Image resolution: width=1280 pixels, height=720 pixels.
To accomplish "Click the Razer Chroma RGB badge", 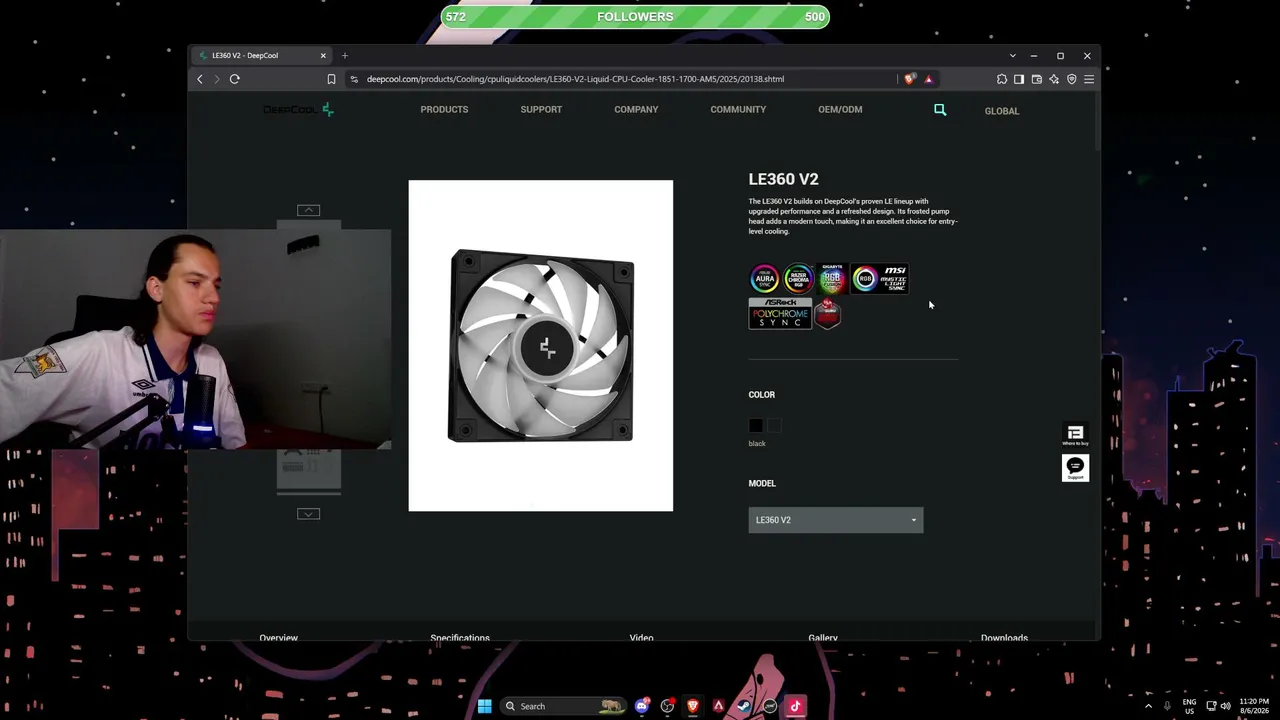I will (798, 279).
